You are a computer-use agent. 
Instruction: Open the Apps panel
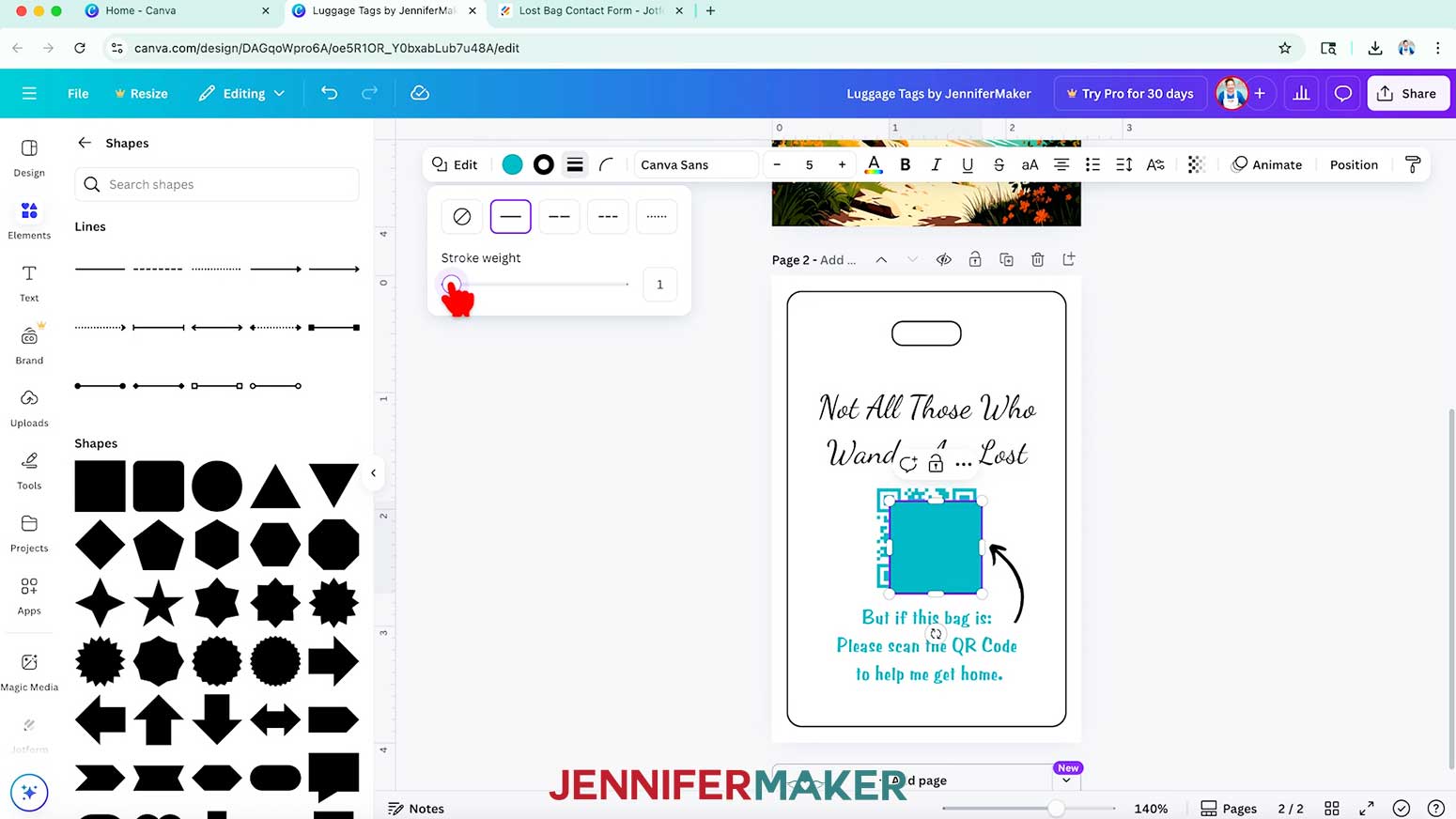coord(29,595)
